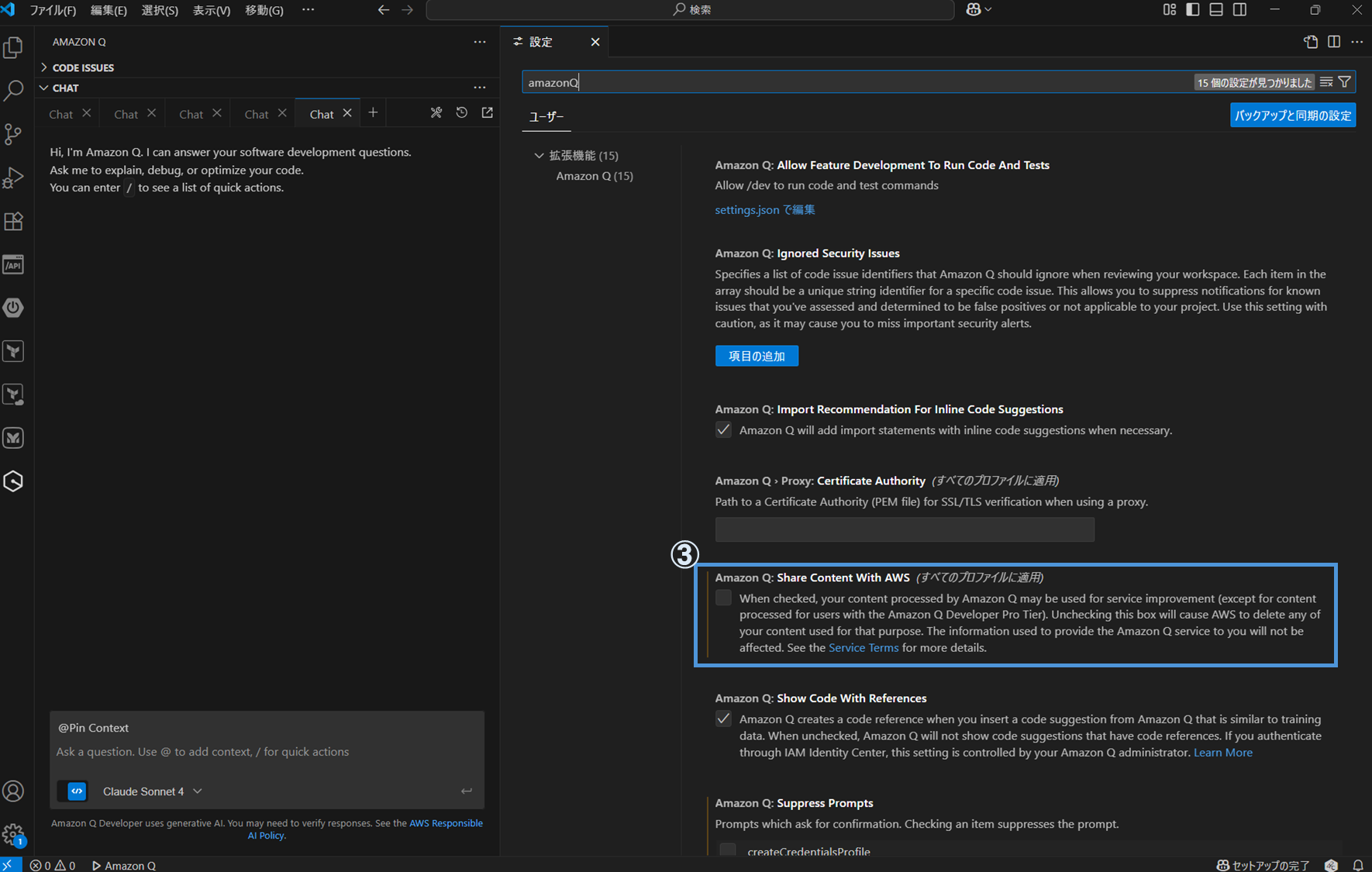This screenshot has width=1372, height=872.
Task: Open the Terraform Cloud view with cloud badge
Action: pyautogui.click(x=13, y=395)
